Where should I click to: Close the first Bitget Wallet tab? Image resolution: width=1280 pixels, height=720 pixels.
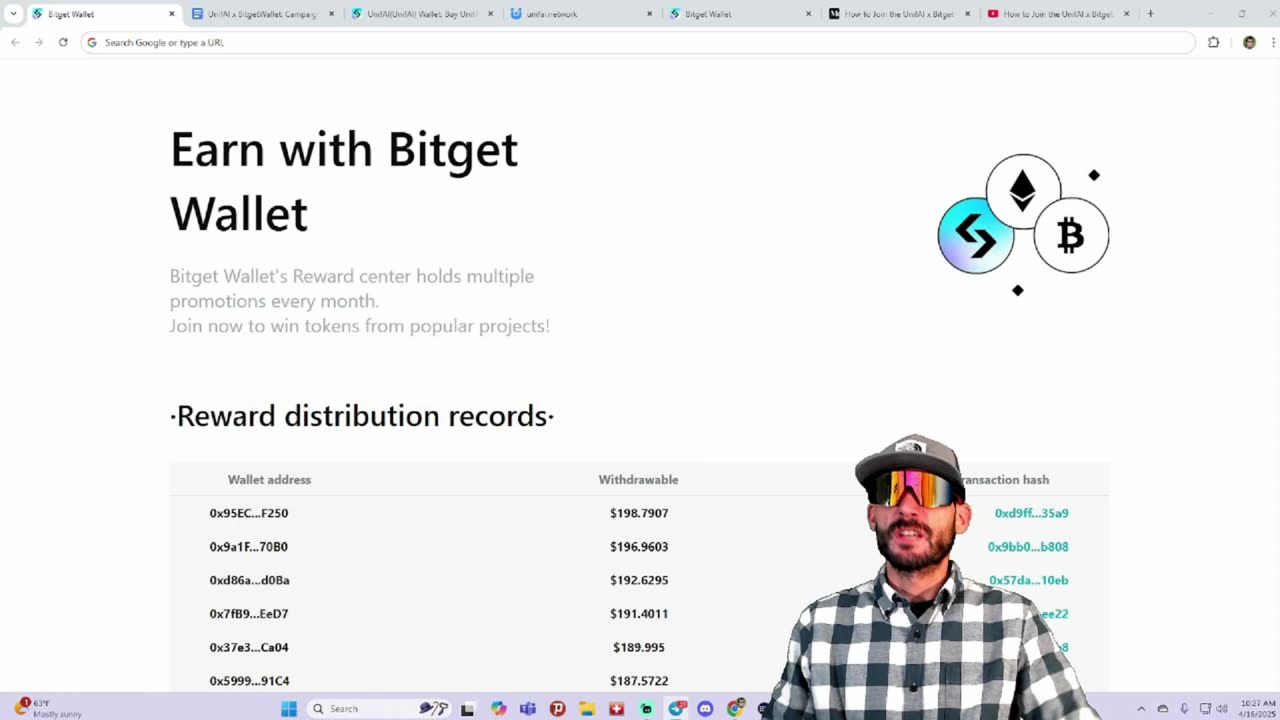[172, 14]
